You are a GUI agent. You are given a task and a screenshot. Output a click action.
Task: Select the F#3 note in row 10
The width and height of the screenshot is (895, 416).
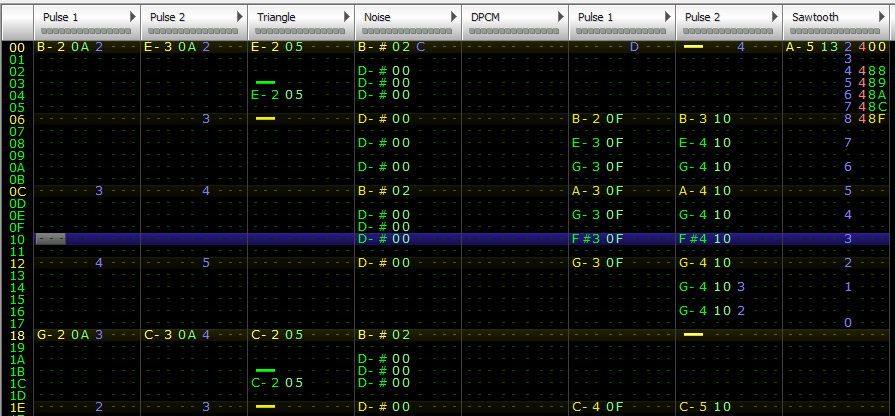coord(586,239)
